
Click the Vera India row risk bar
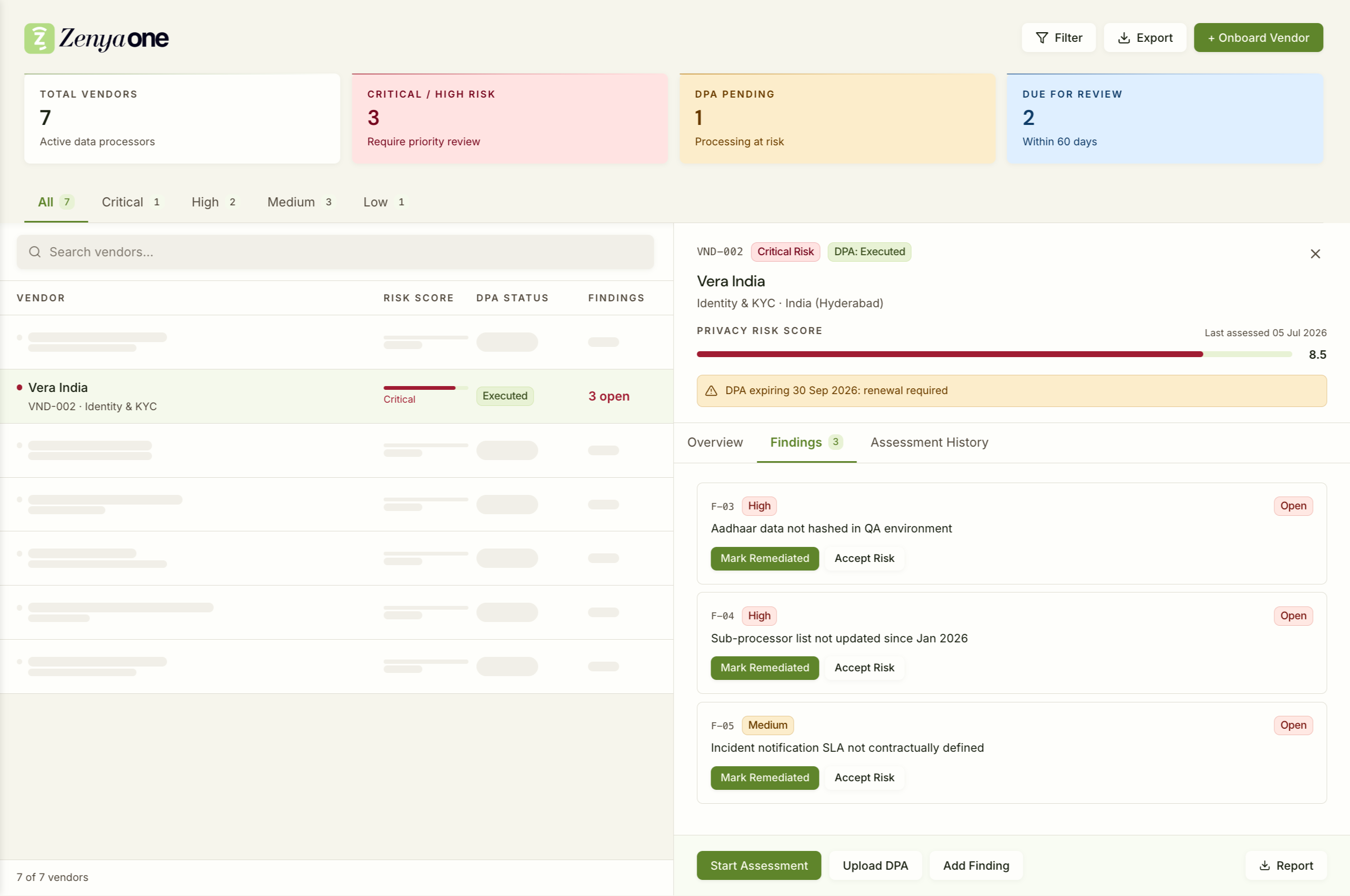click(x=425, y=388)
